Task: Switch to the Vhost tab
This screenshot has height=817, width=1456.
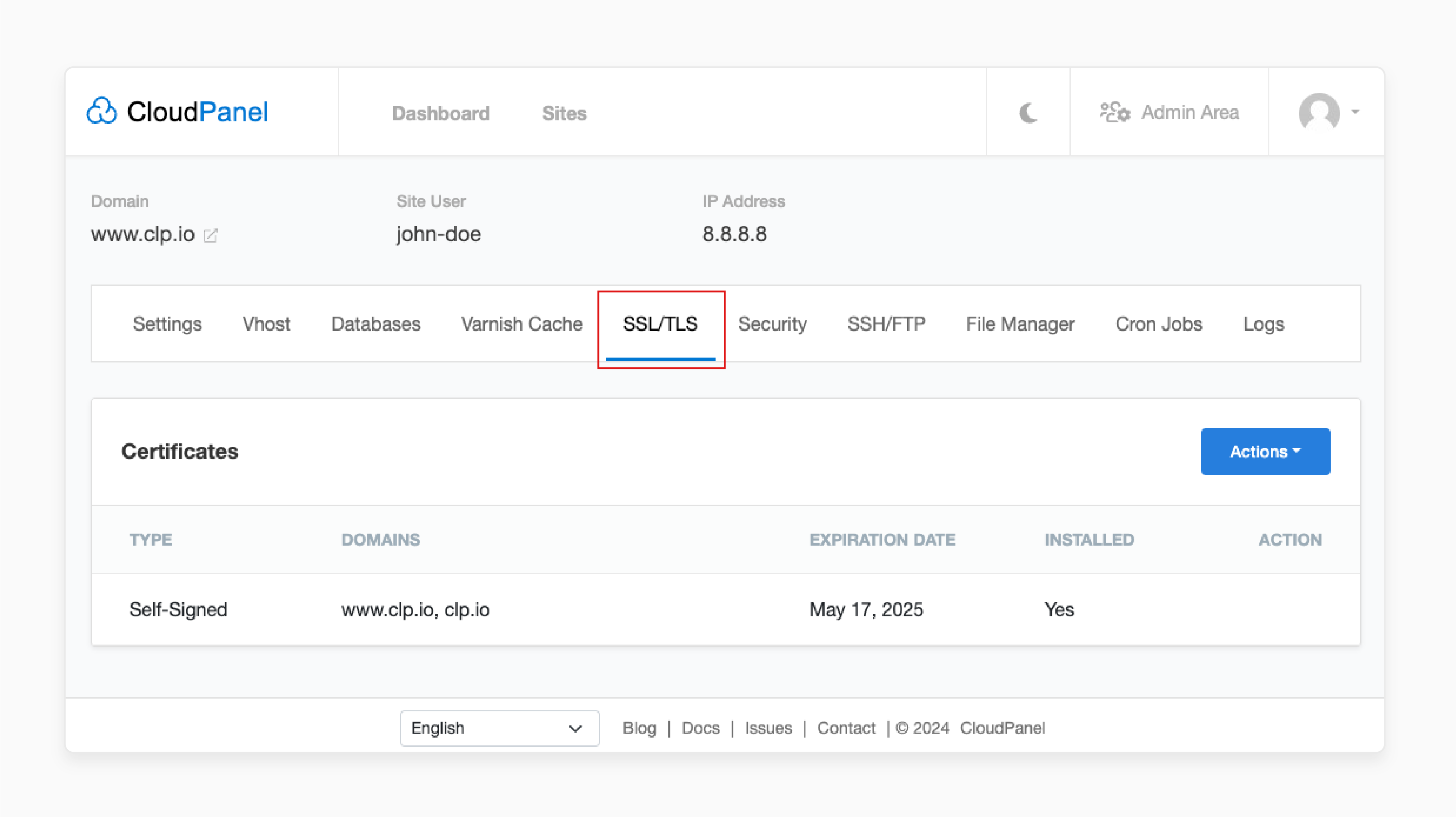Action: (x=266, y=324)
